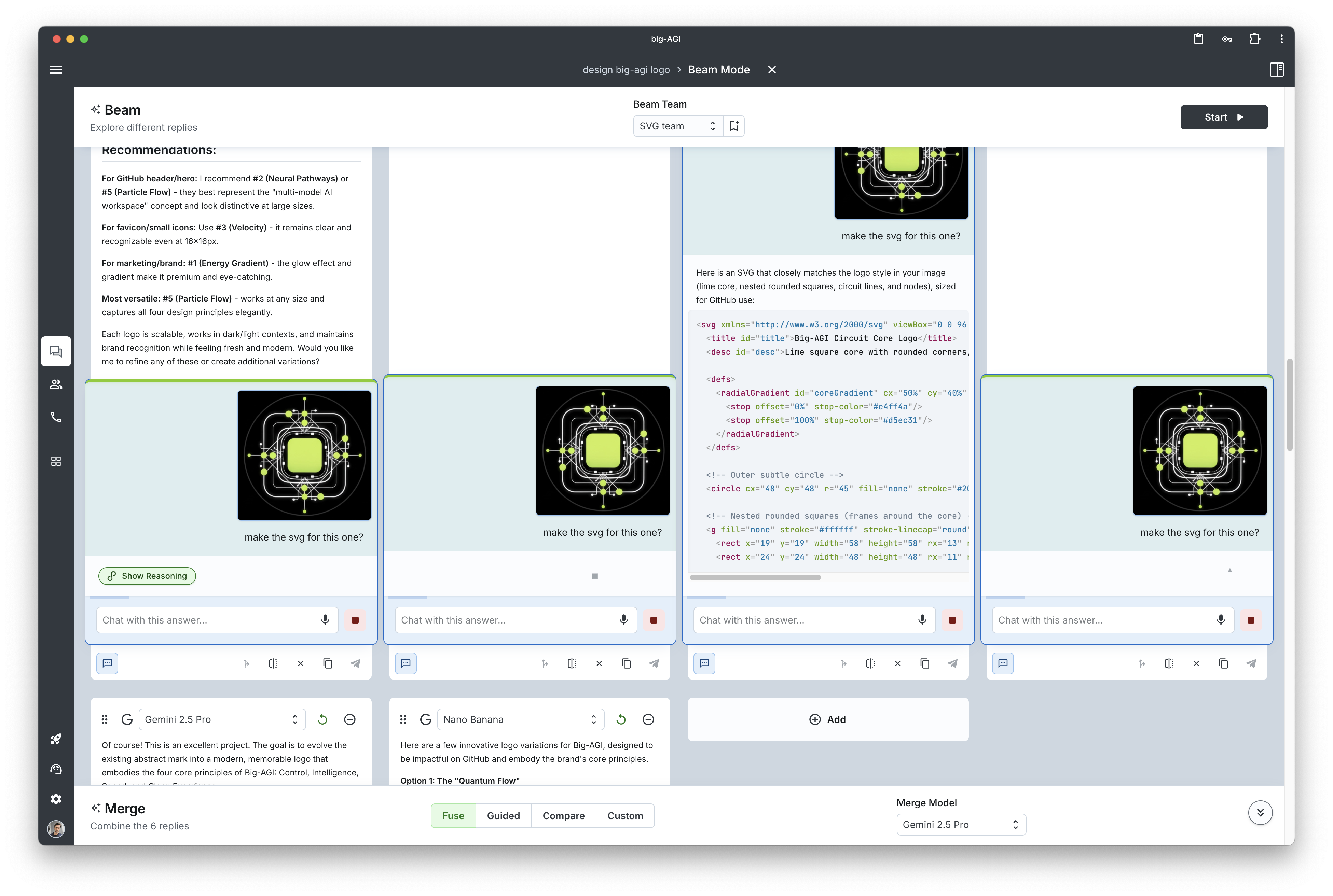Click the rocket icon in sidebar
1333x896 pixels.
56,739
